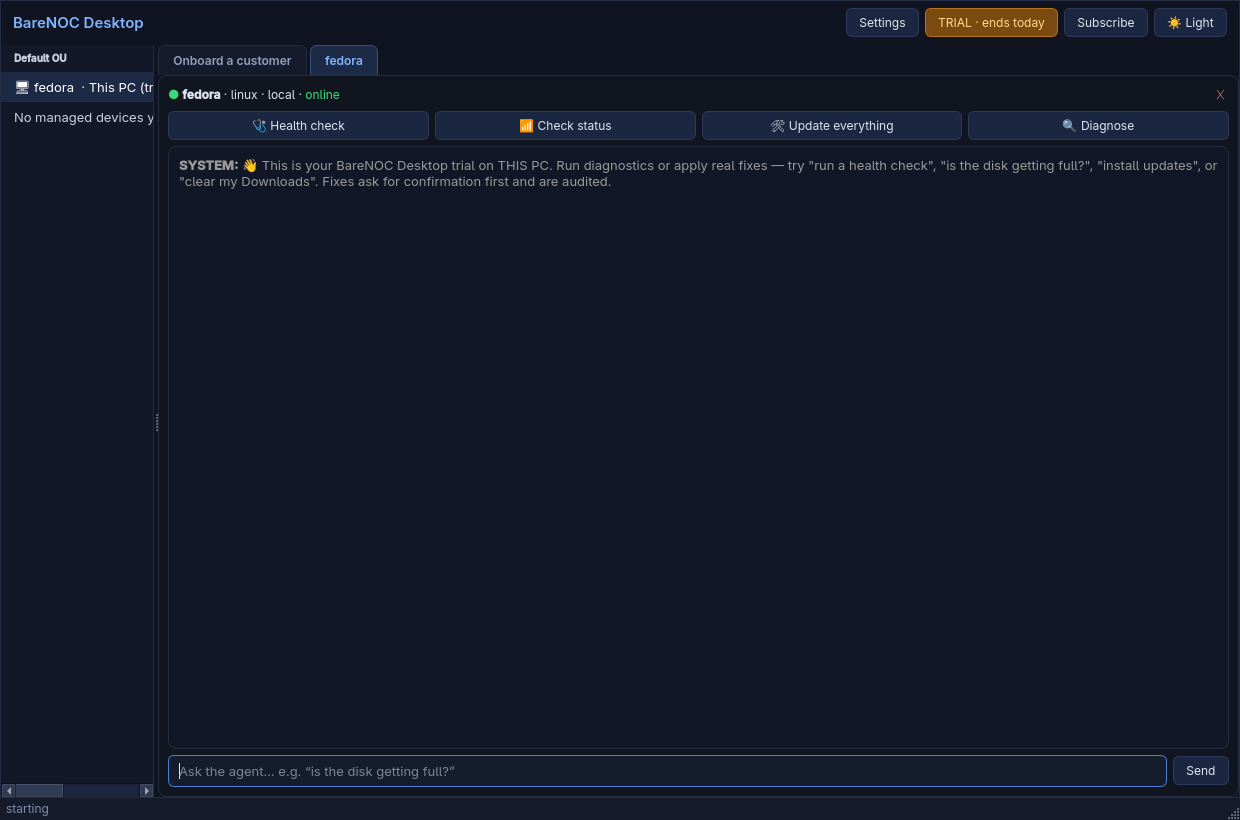This screenshot has height=820, width=1240.
Task: Click the TRIAL ends today badge
Action: coord(991,22)
